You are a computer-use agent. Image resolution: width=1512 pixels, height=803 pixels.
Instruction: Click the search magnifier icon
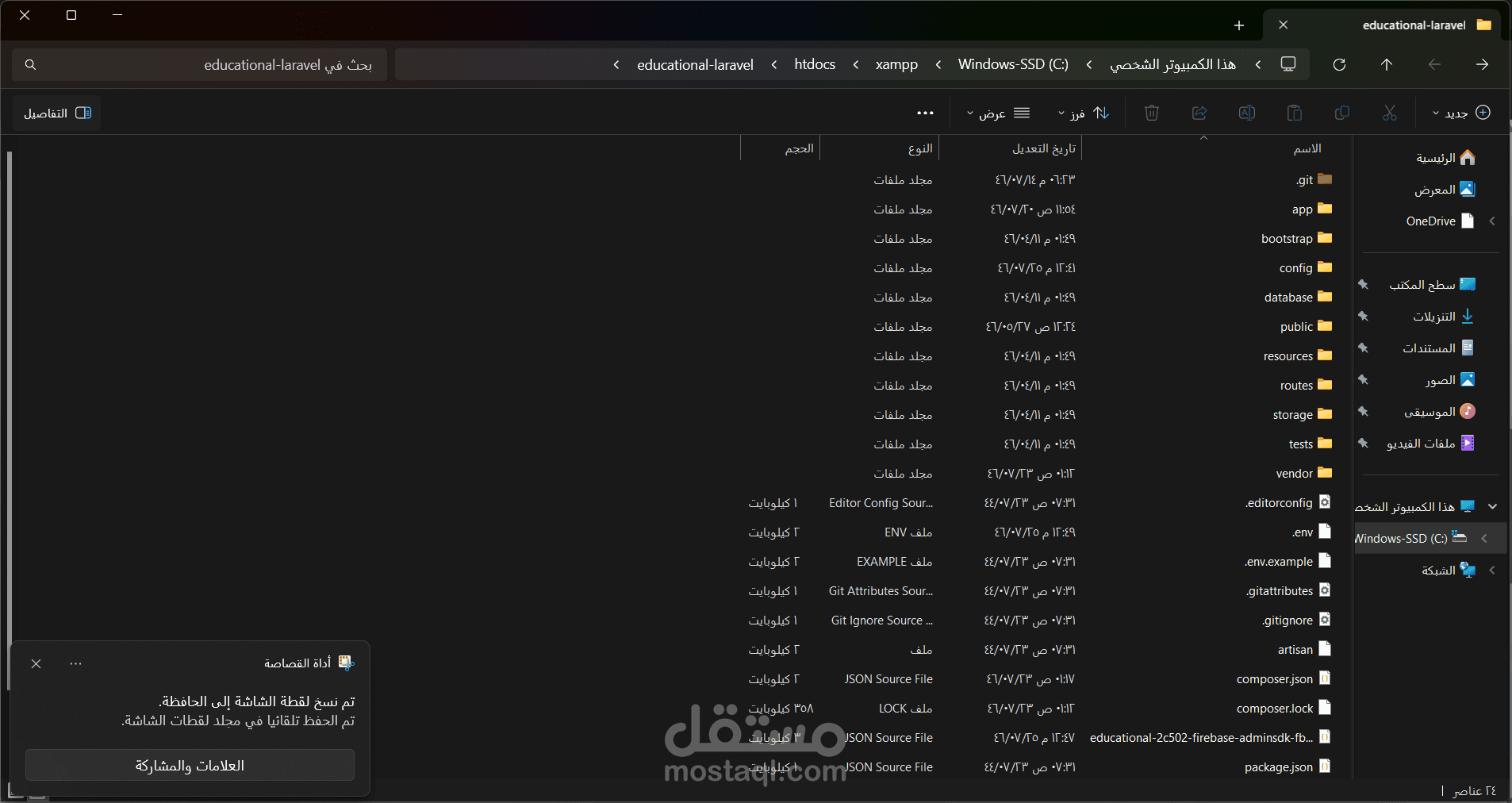click(x=30, y=65)
